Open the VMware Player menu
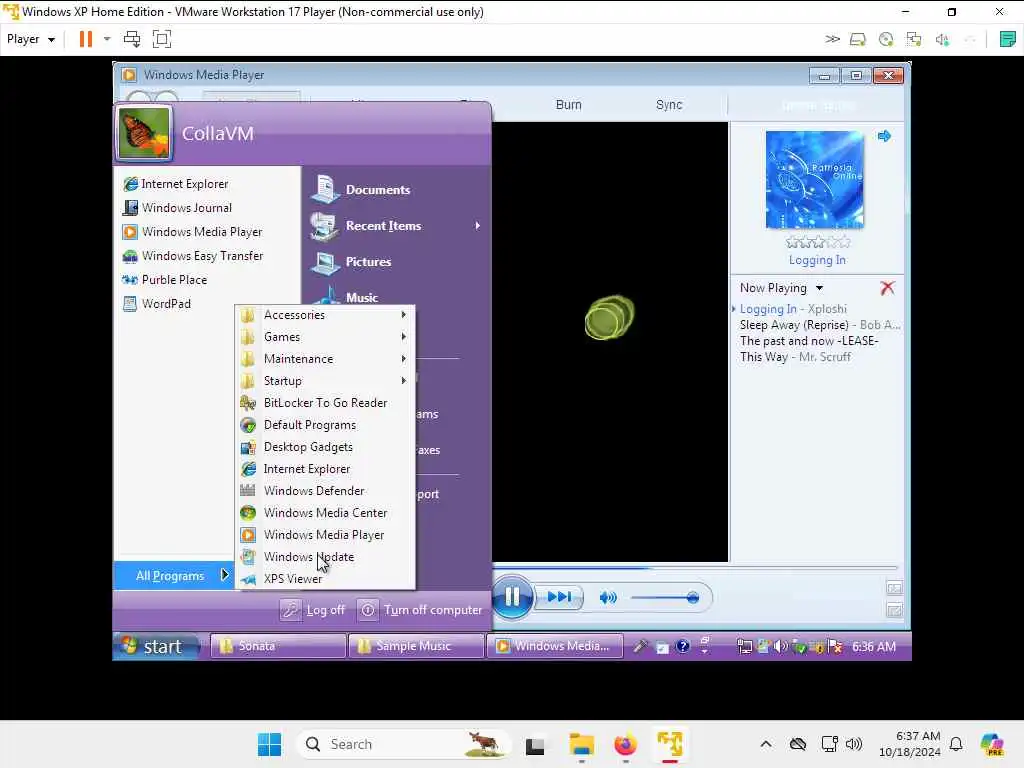Viewport: 1024px width, 768px height. pos(30,39)
